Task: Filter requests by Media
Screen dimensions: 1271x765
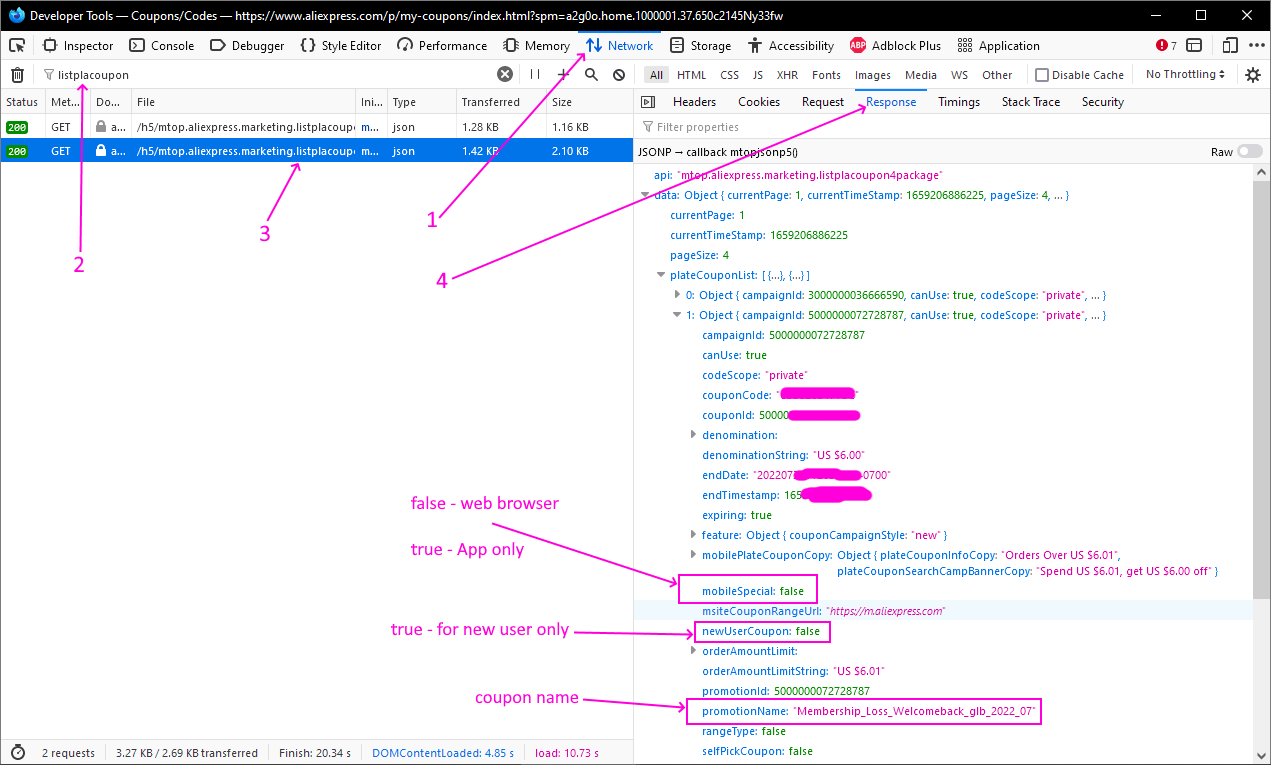Action: (x=921, y=74)
